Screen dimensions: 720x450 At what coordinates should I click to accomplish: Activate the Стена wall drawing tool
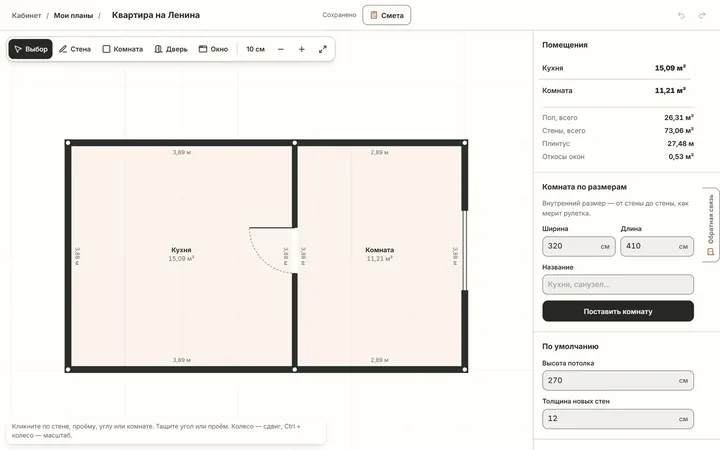(75, 49)
